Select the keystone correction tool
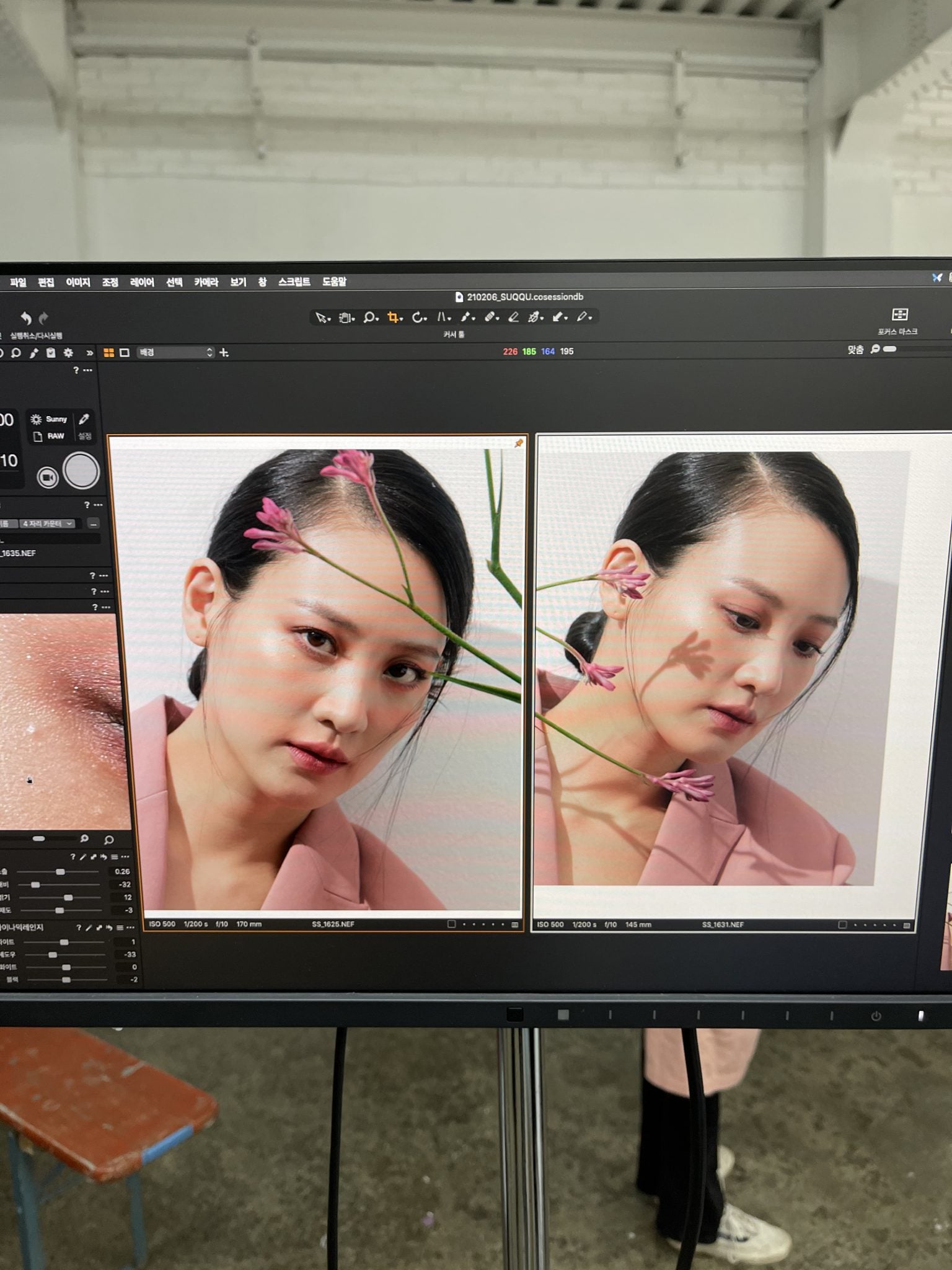The height and width of the screenshot is (1270, 952). pyautogui.click(x=443, y=317)
